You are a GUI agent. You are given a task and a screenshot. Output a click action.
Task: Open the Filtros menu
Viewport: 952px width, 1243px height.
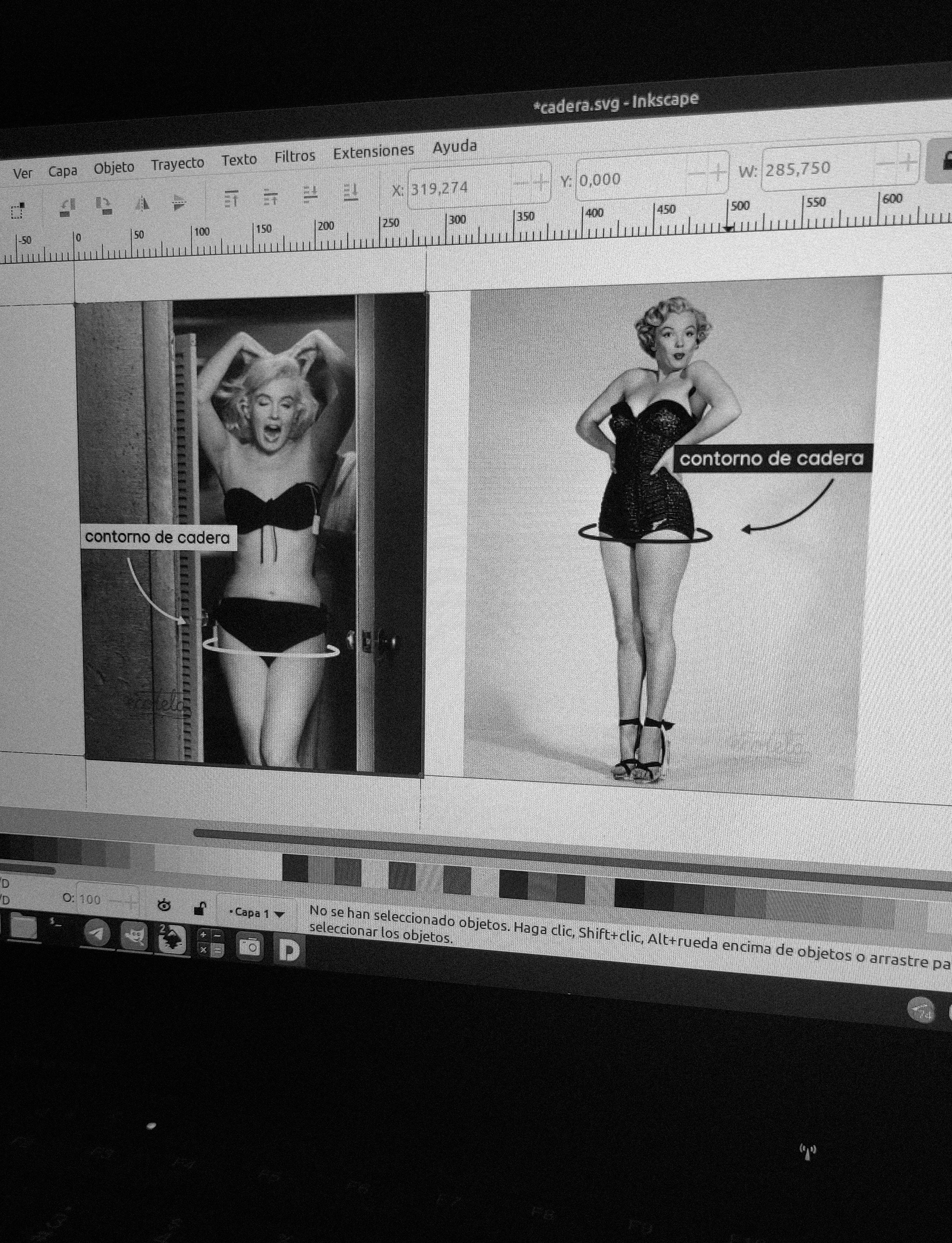(295, 156)
